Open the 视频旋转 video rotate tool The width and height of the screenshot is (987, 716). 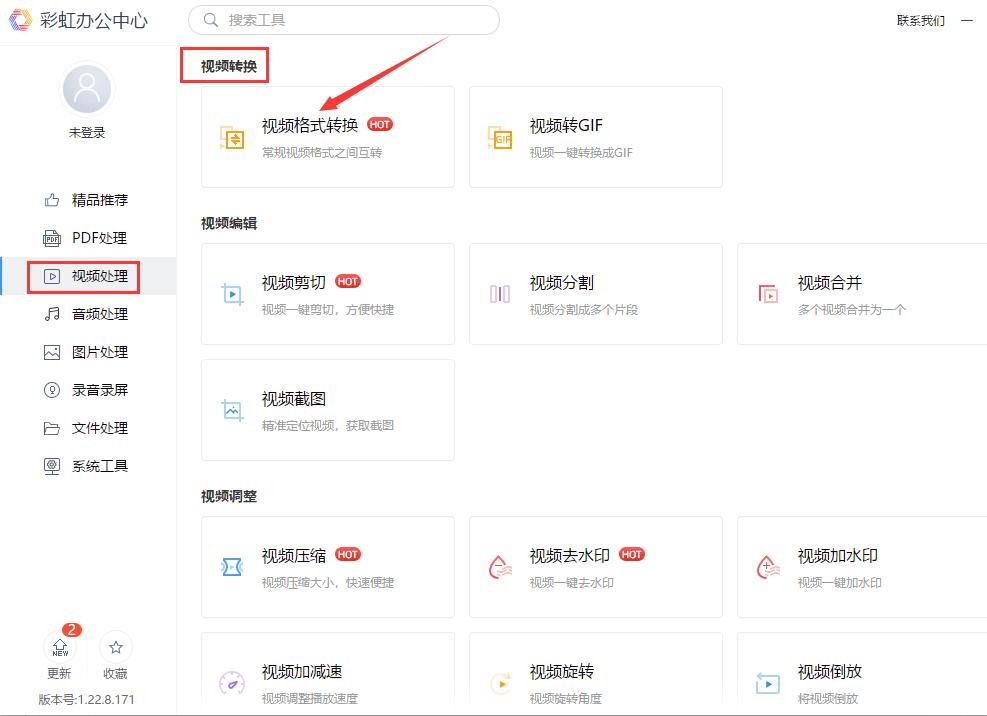point(594,682)
